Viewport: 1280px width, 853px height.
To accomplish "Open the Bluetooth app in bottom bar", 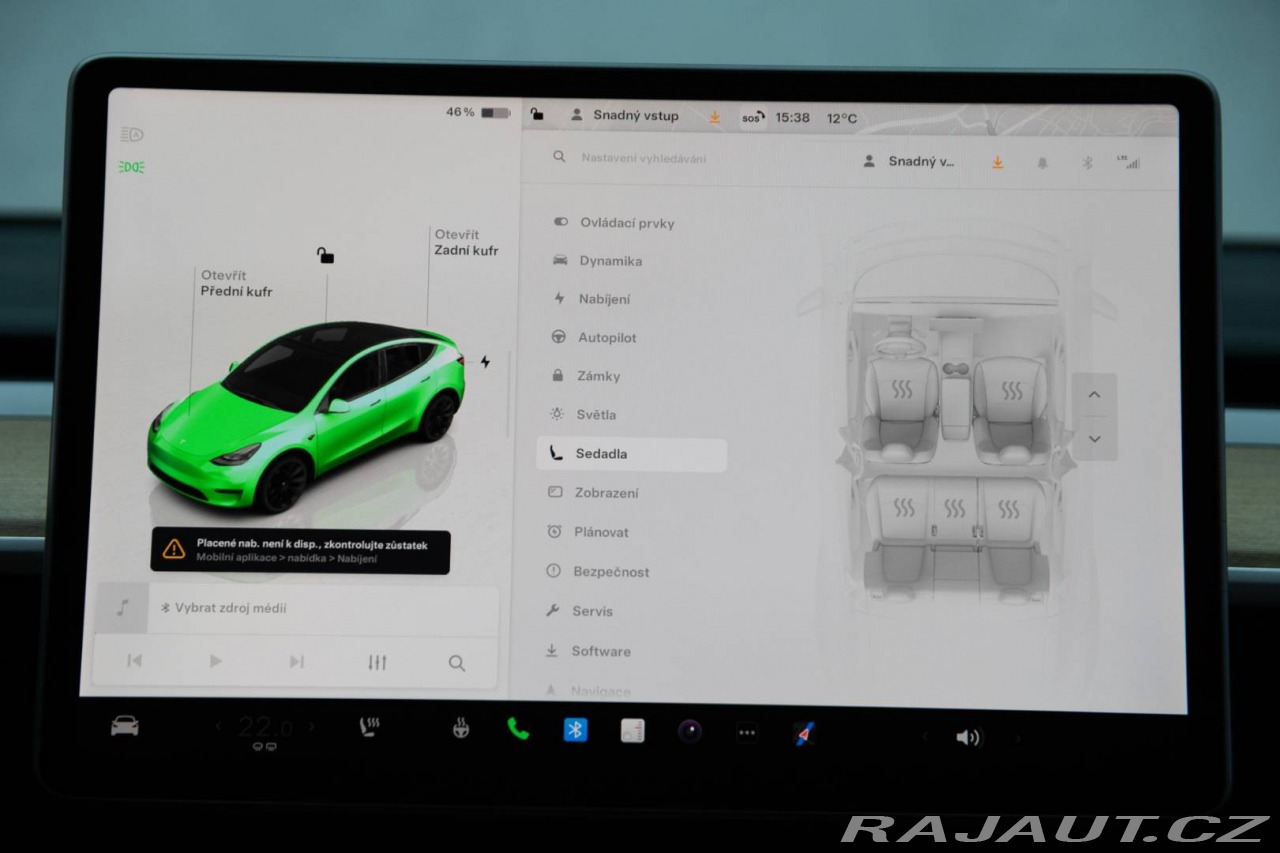I will click(x=575, y=730).
